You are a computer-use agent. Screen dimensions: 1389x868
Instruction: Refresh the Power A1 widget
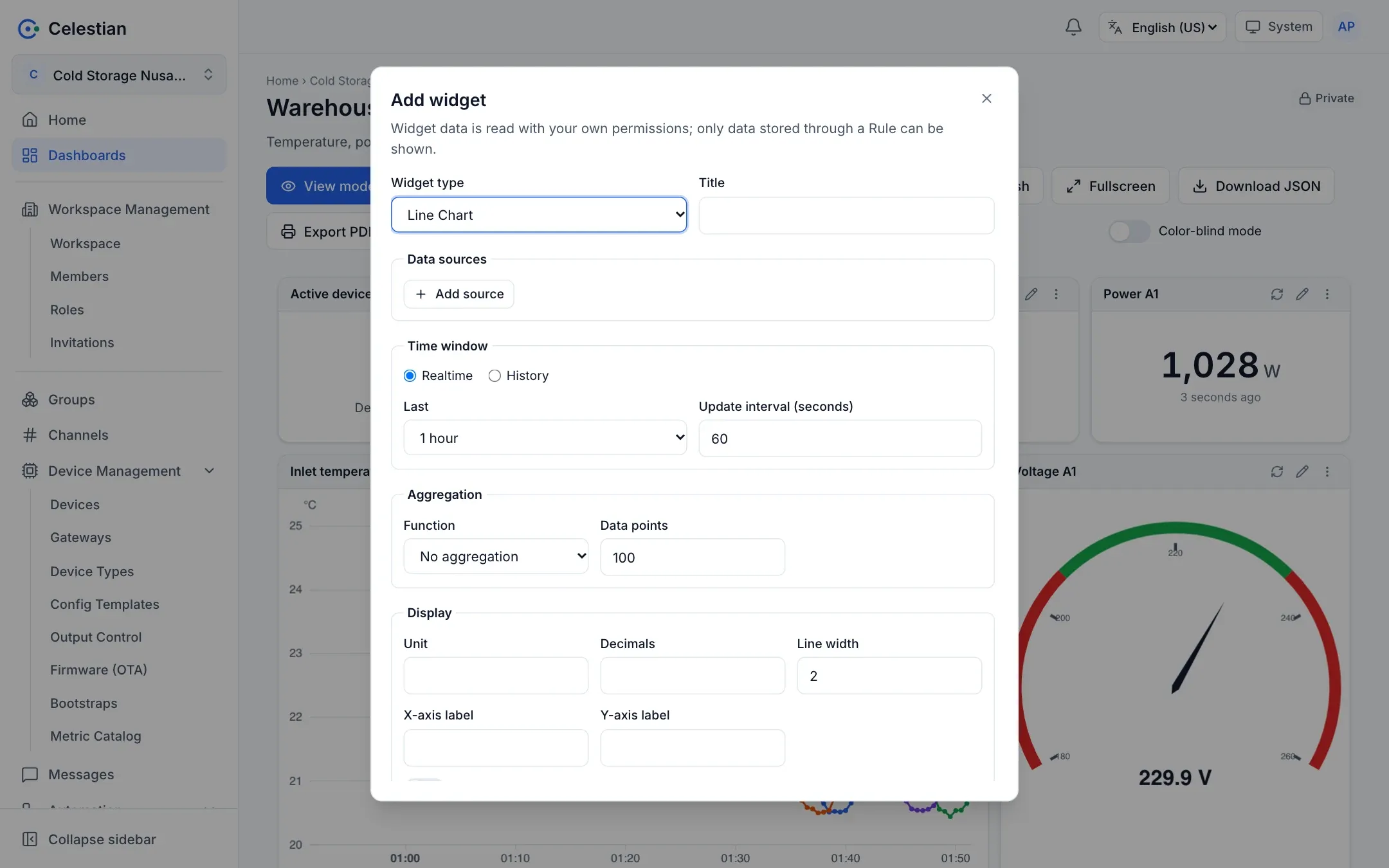point(1277,294)
